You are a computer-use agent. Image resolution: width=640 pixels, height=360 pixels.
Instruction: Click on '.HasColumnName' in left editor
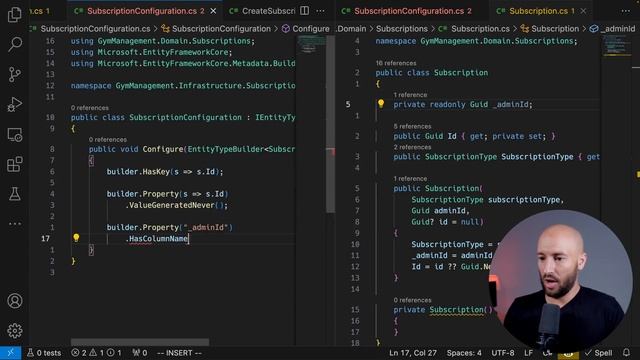click(156, 238)
